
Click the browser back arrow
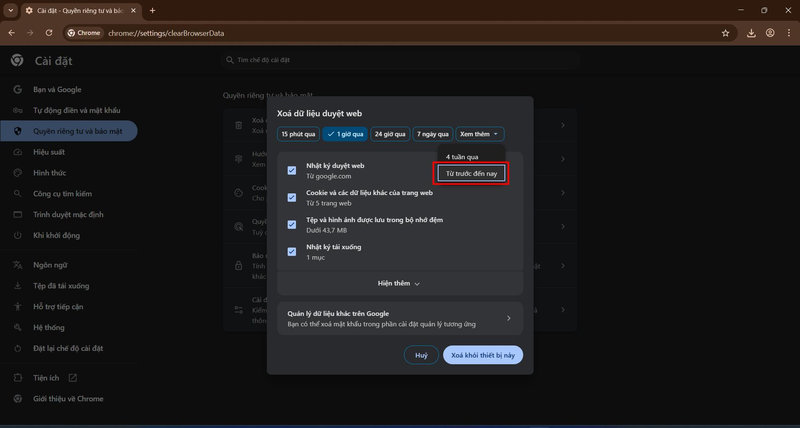[11, 33]
